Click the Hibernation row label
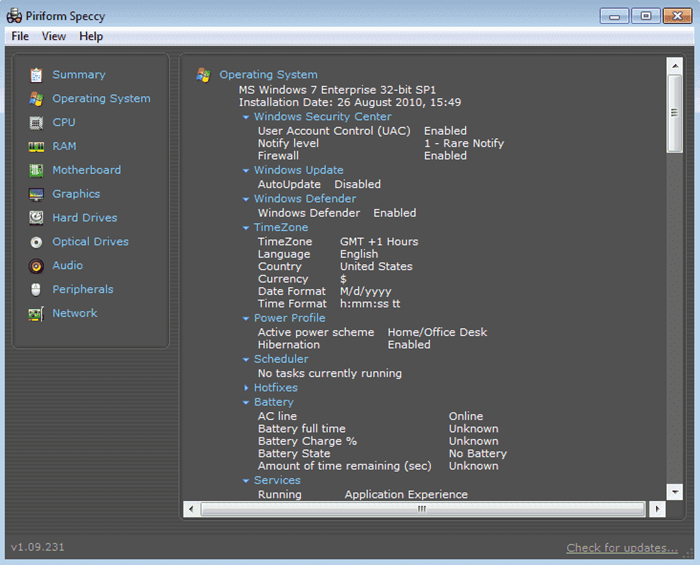700x565 pixels. [288, 345]
